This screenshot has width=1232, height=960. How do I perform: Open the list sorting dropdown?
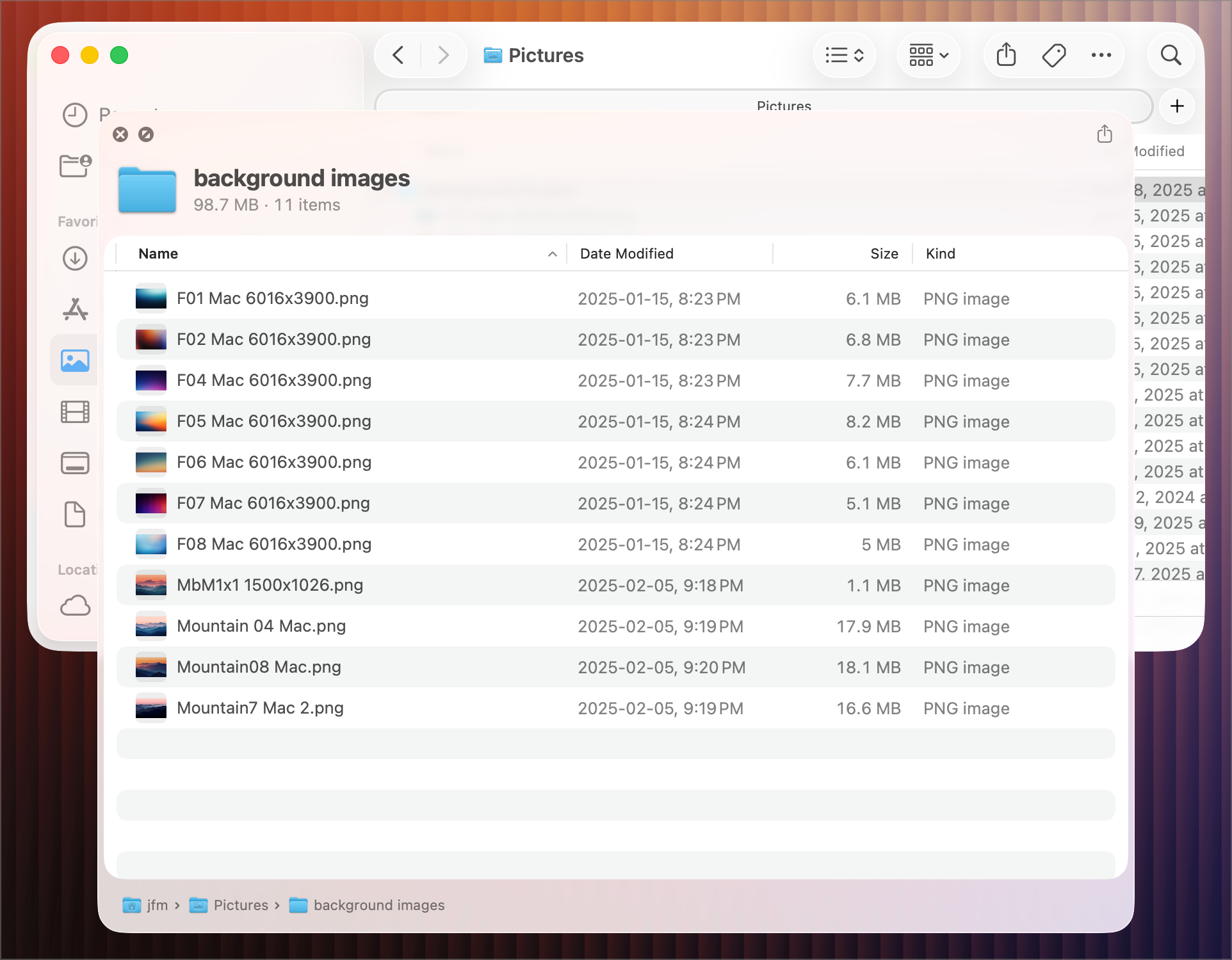pyautogui.click(x=844, y=55)
